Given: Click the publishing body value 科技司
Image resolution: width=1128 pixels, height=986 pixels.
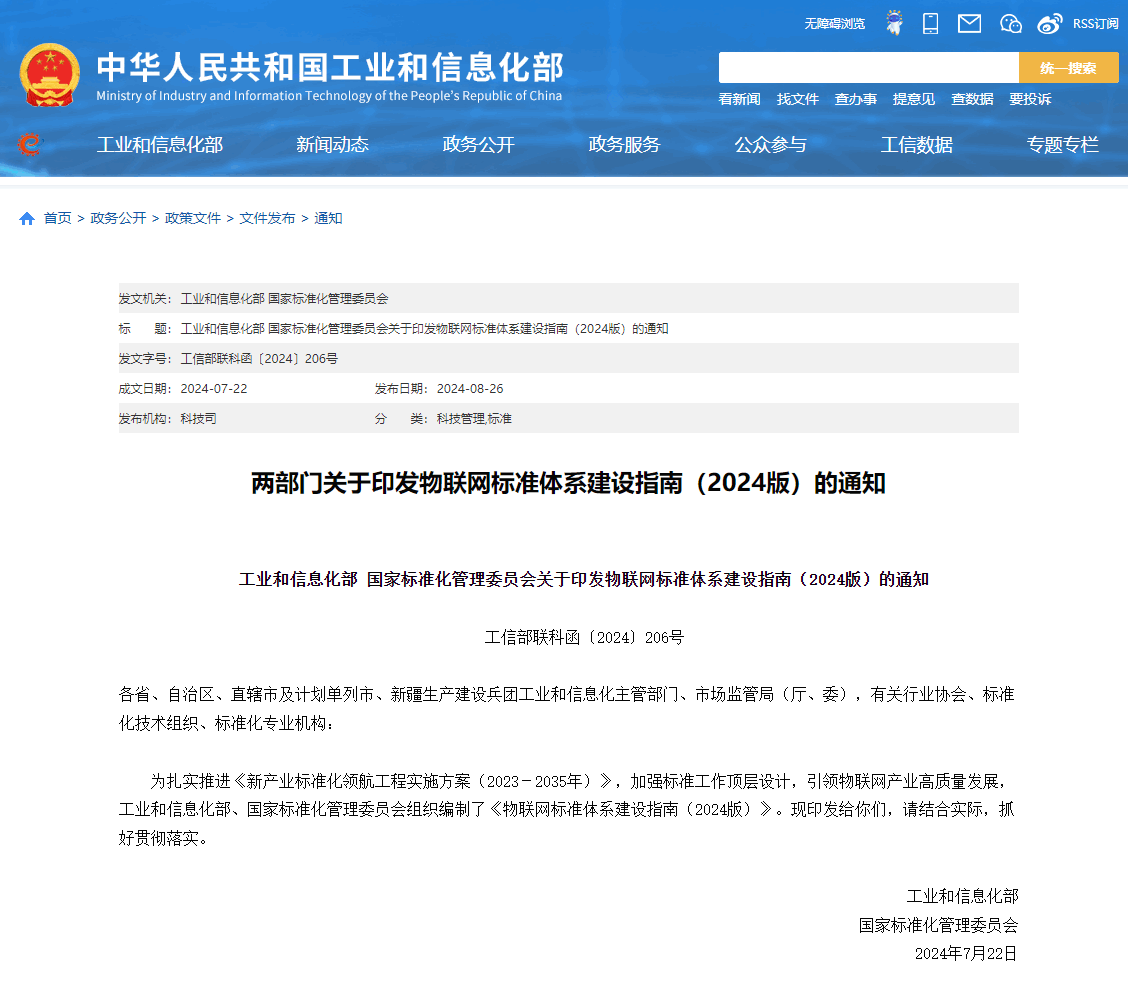Looking at the screenshot, I should (199, 419).
